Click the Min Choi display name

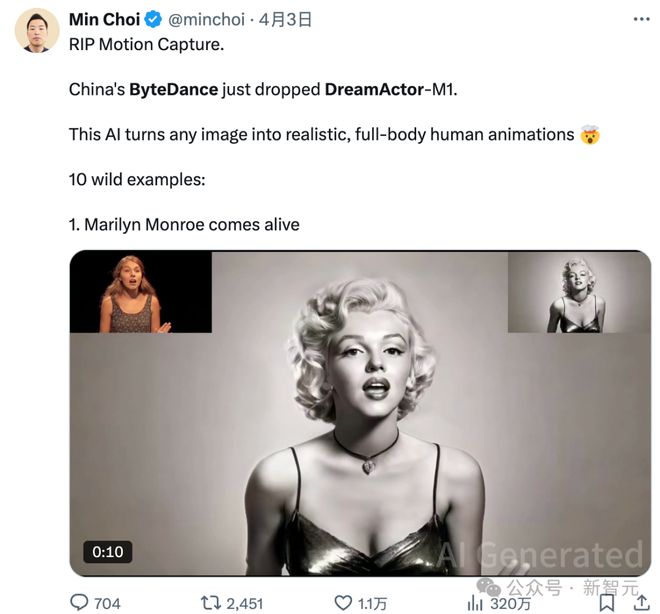pyautogui.click(x=104, y=20)
